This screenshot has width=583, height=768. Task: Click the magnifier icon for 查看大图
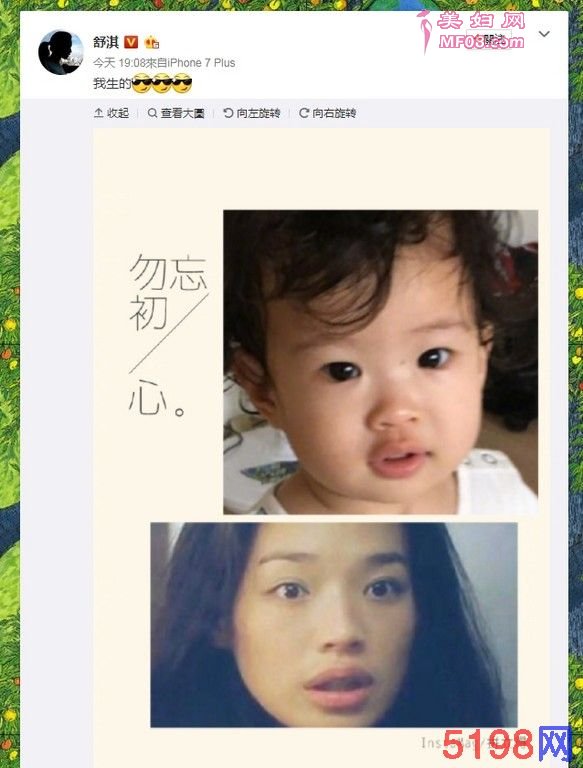pos(152,113)
